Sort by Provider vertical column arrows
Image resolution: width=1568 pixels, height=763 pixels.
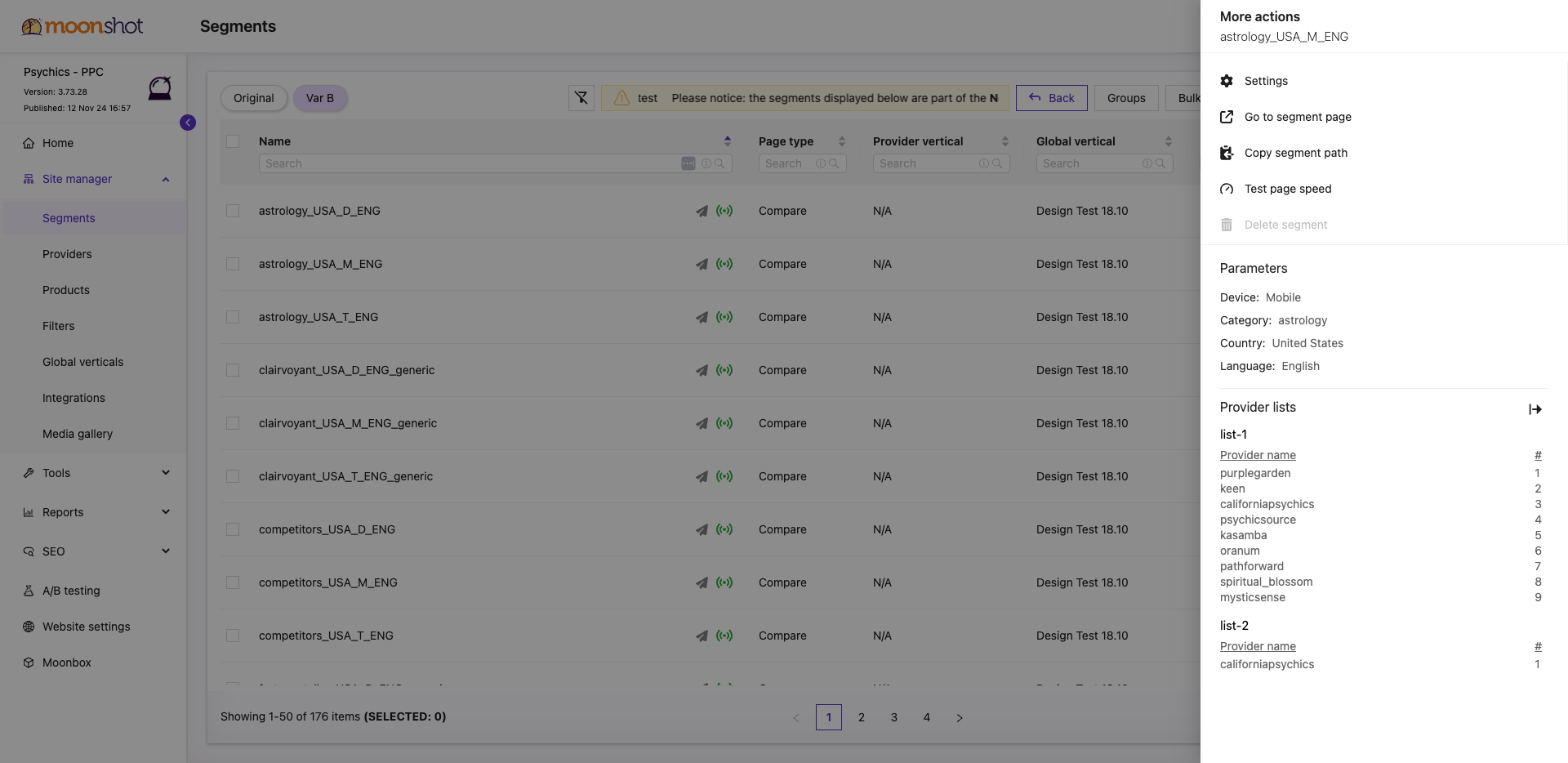[1005, 141]
